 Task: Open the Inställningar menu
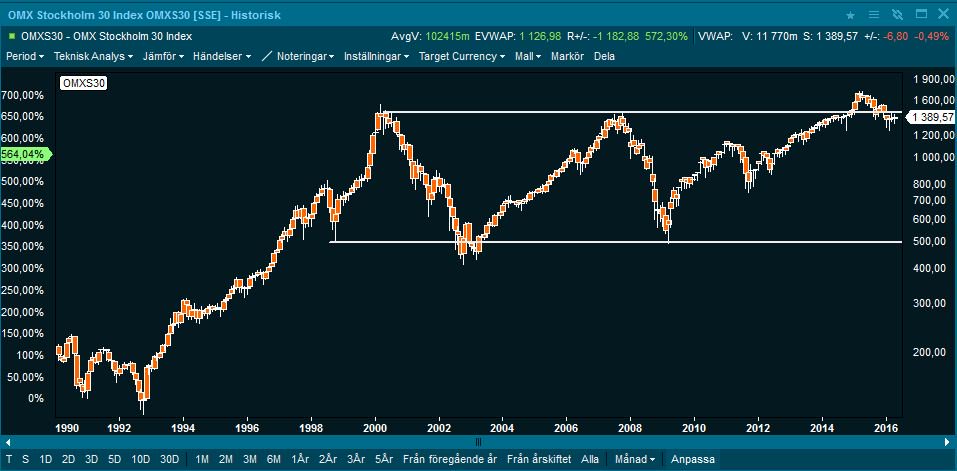tap(376, 56)
